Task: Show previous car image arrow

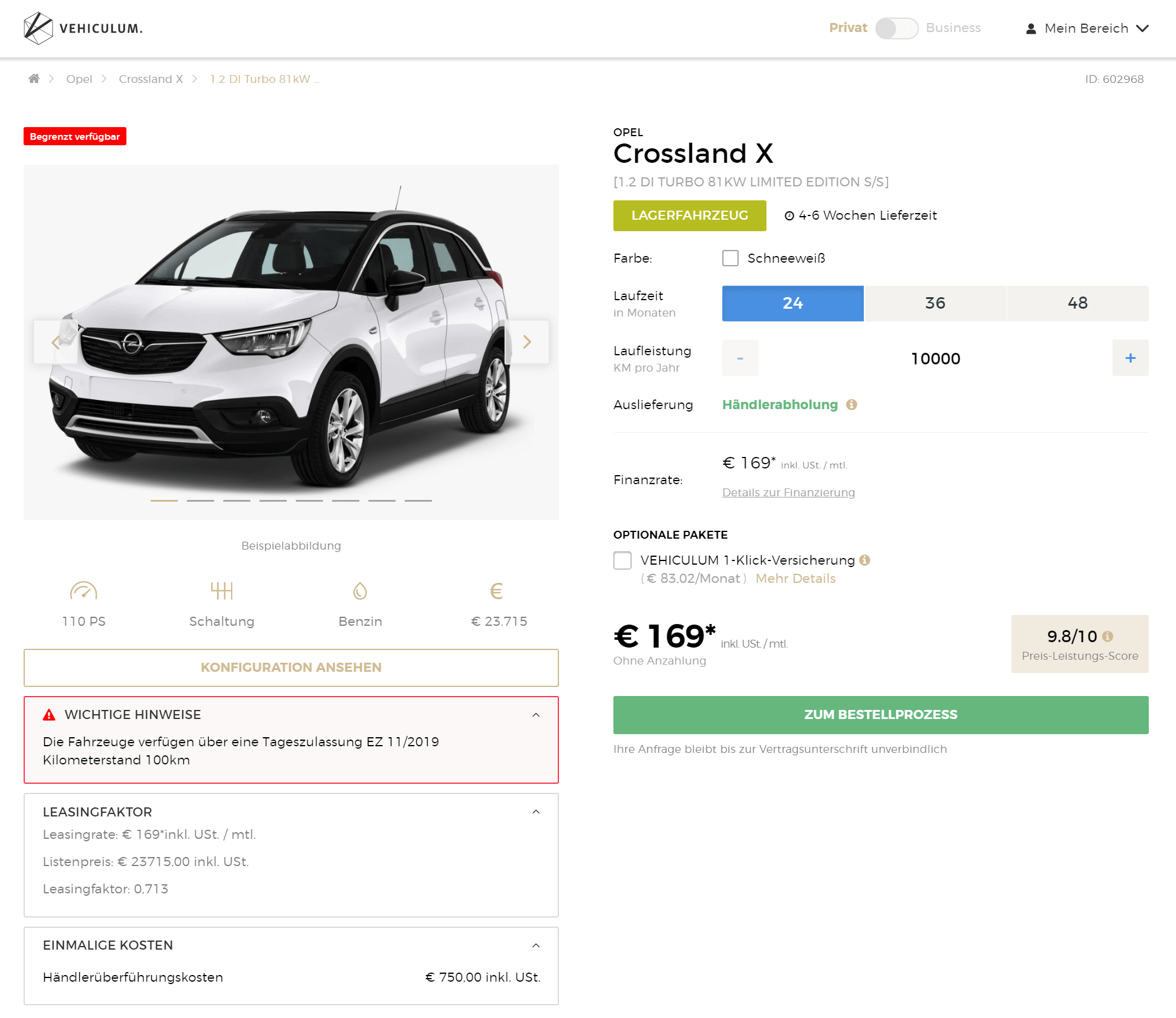Action: (55, 342)
